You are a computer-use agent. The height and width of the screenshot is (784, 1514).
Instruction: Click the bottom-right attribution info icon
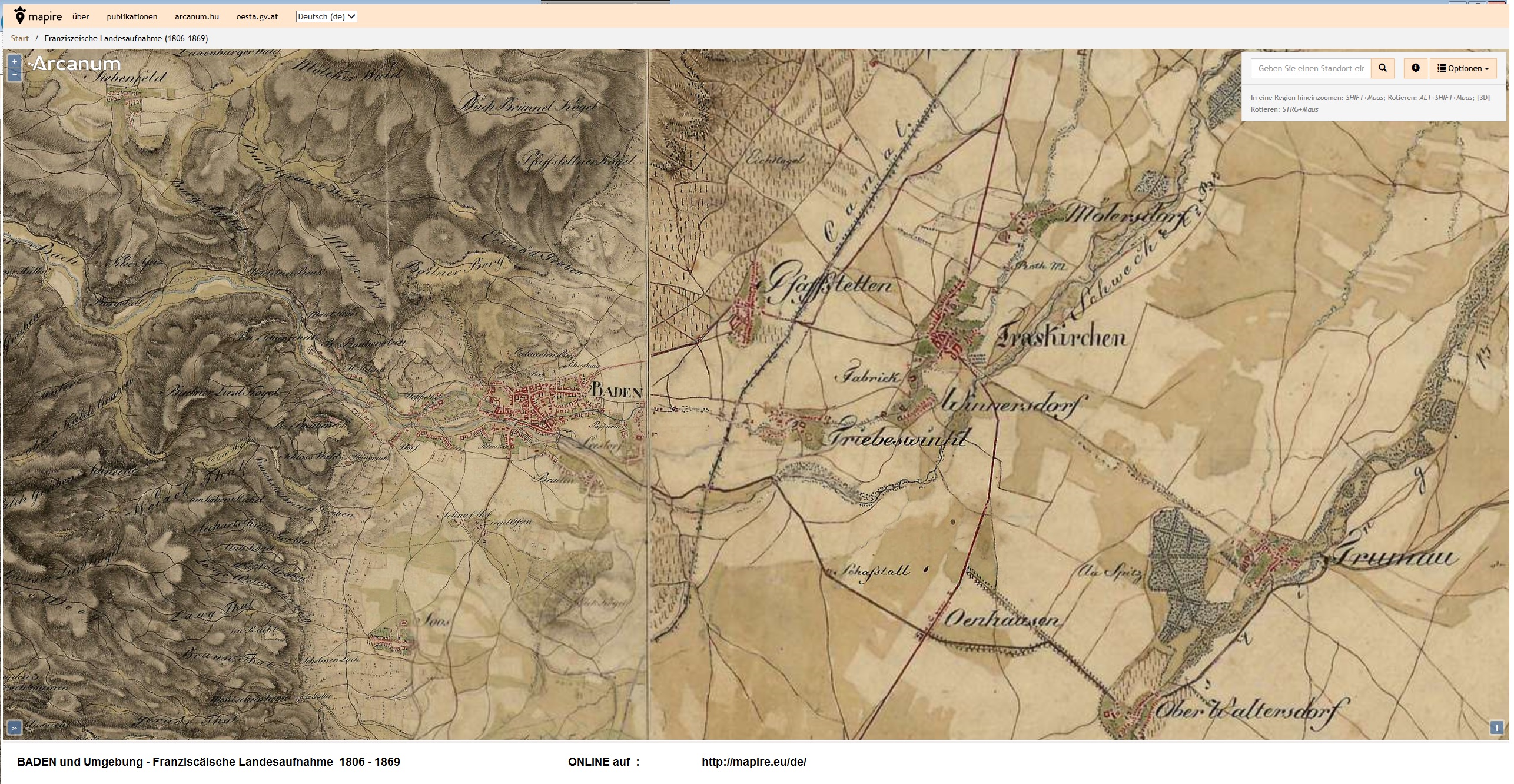click(1496, 728)
